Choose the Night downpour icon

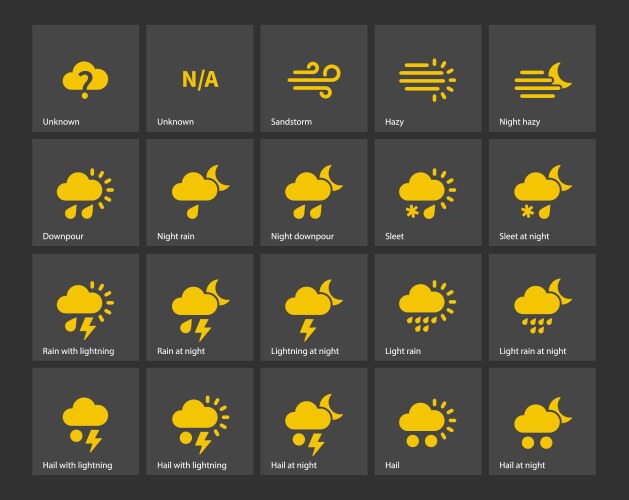coord(313,194)
